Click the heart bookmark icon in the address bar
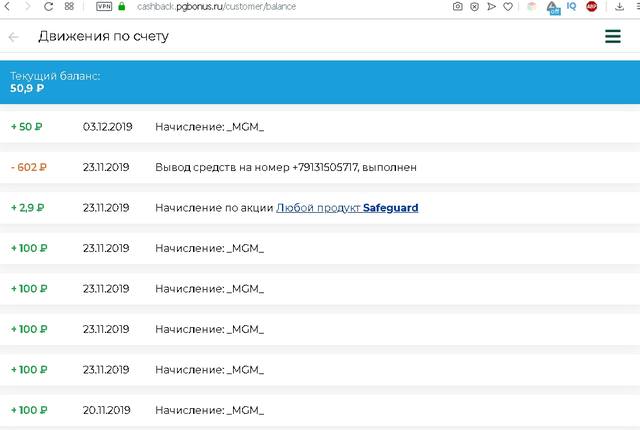The height and width of the screenshot is (430, 640). pyautogui.click(x=508, y=6)
